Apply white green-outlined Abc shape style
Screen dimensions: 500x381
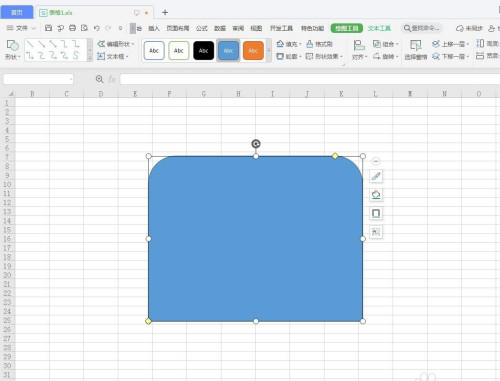179,51
